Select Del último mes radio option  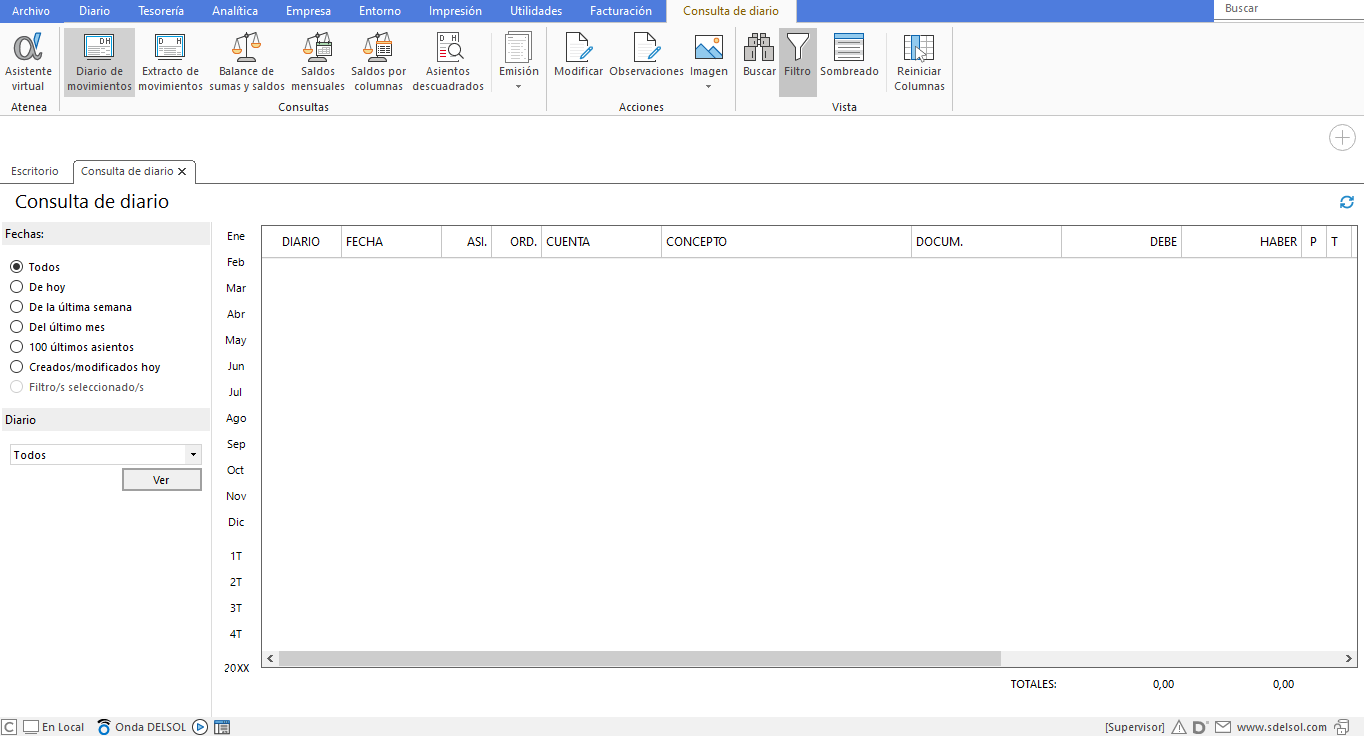[16, 327]
